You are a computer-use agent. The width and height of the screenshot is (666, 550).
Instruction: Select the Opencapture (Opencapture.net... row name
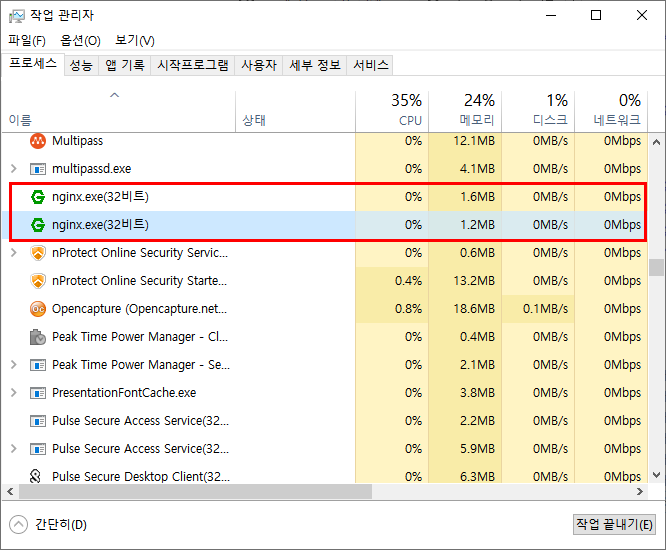139,309
